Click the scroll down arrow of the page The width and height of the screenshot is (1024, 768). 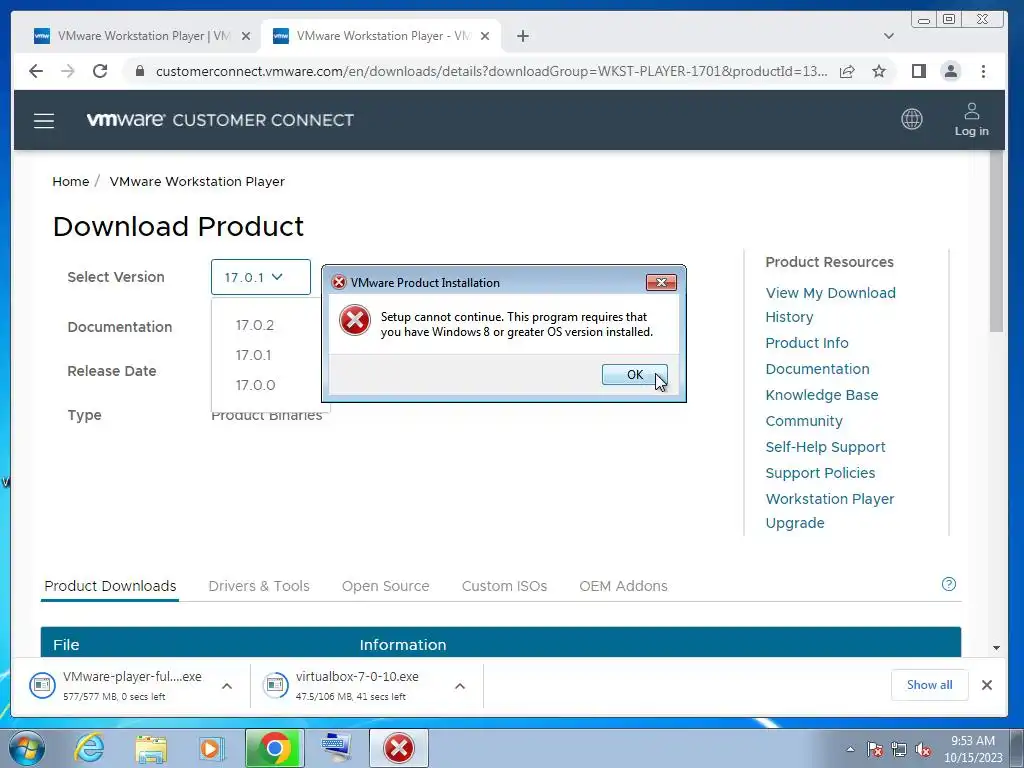pos(996,647)
